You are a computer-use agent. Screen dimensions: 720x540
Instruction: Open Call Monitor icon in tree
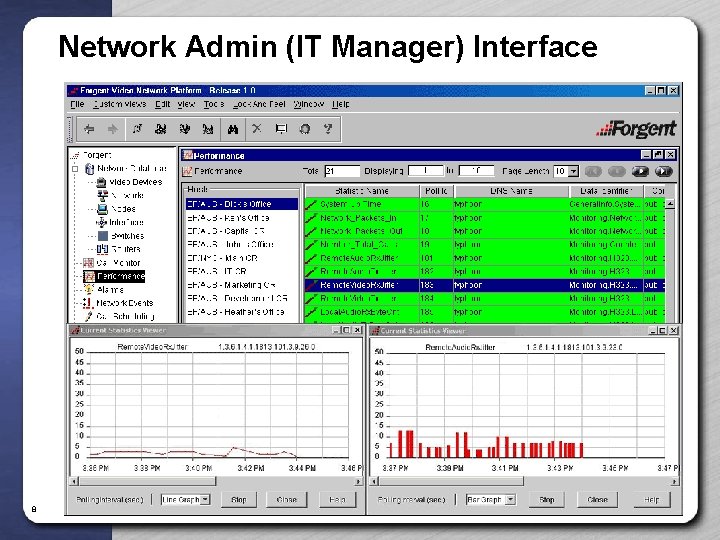(88, 263)
